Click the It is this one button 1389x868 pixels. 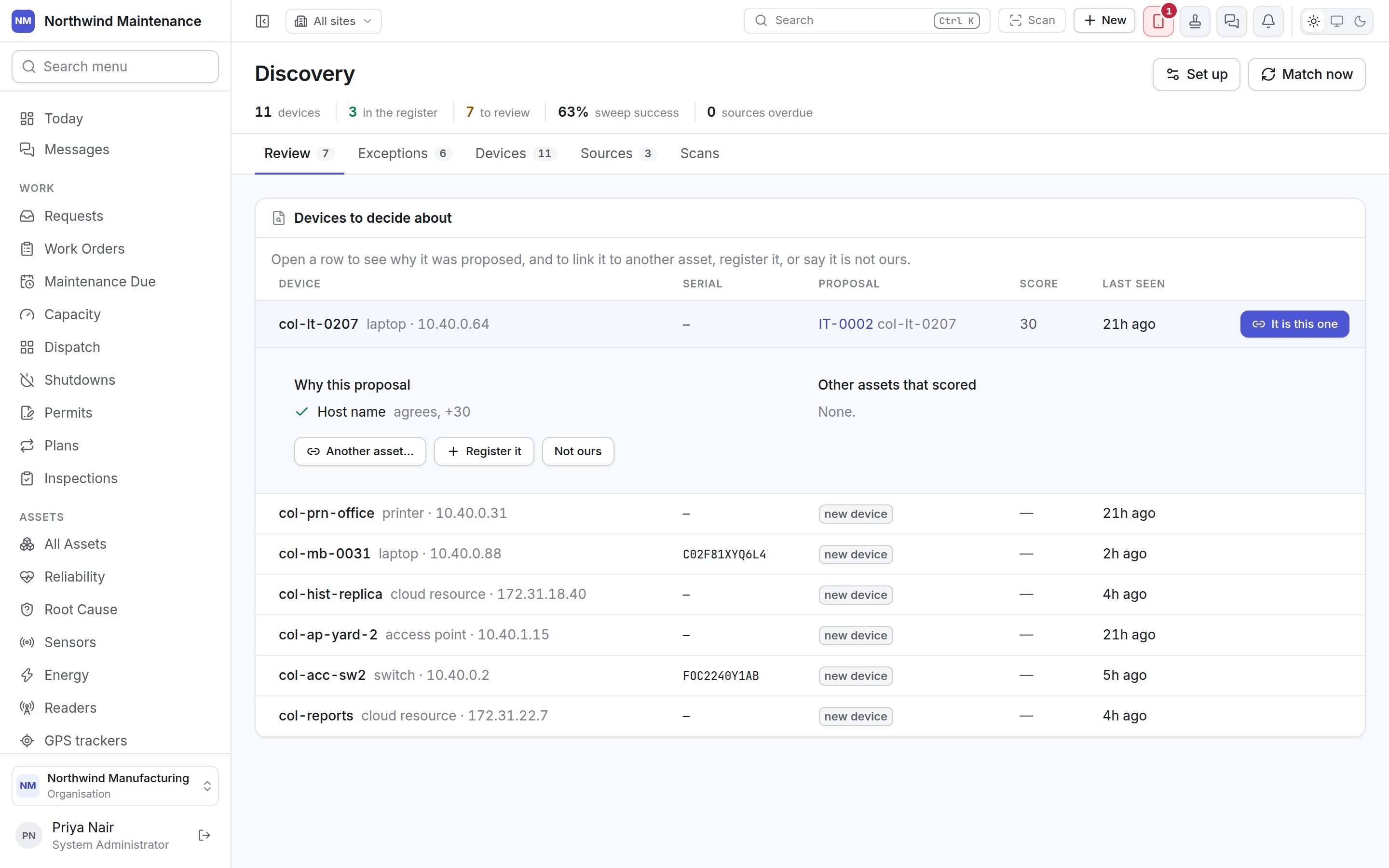coord(1294,324)
